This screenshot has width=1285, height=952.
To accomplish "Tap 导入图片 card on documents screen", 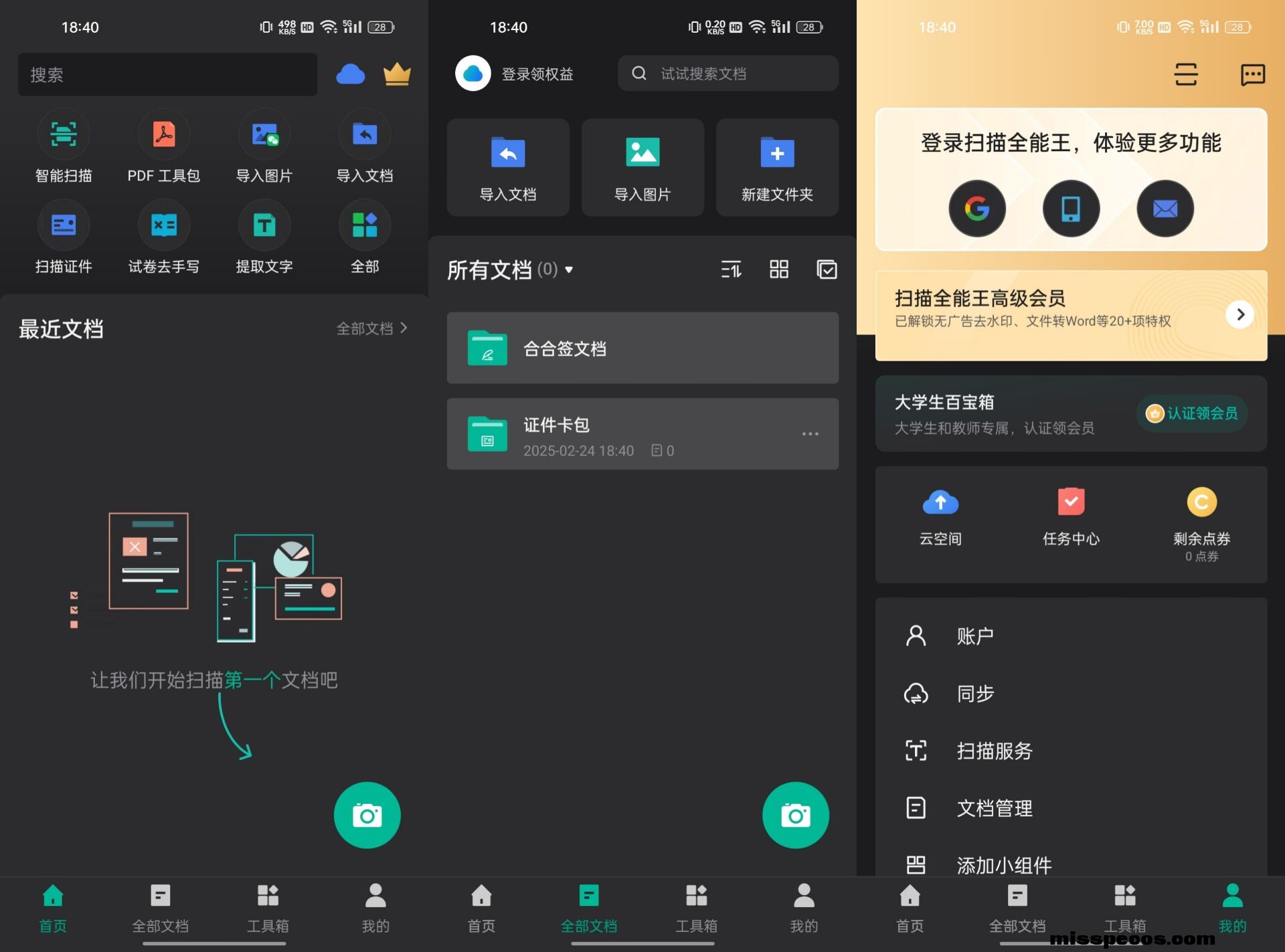I will coord(642,167).
